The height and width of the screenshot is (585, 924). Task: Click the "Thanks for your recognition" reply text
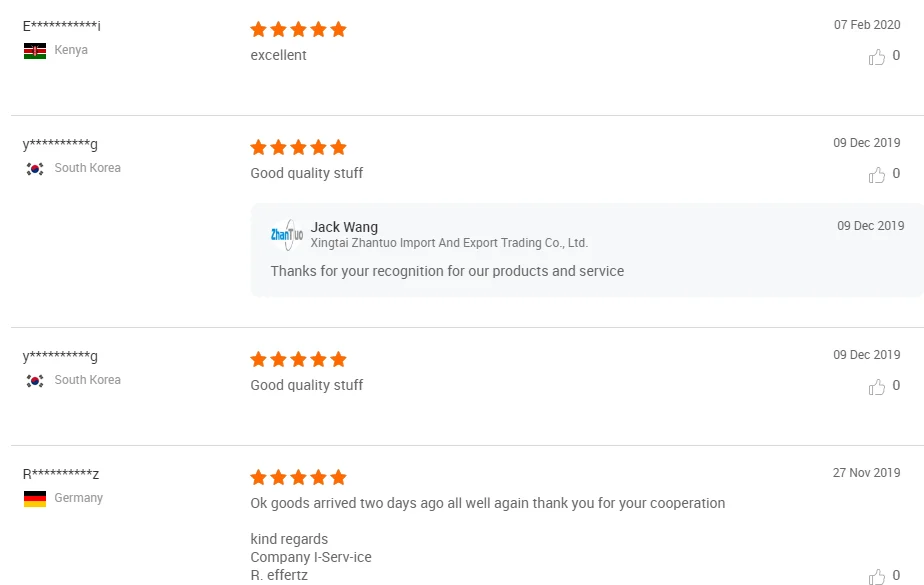coord(447,271)
